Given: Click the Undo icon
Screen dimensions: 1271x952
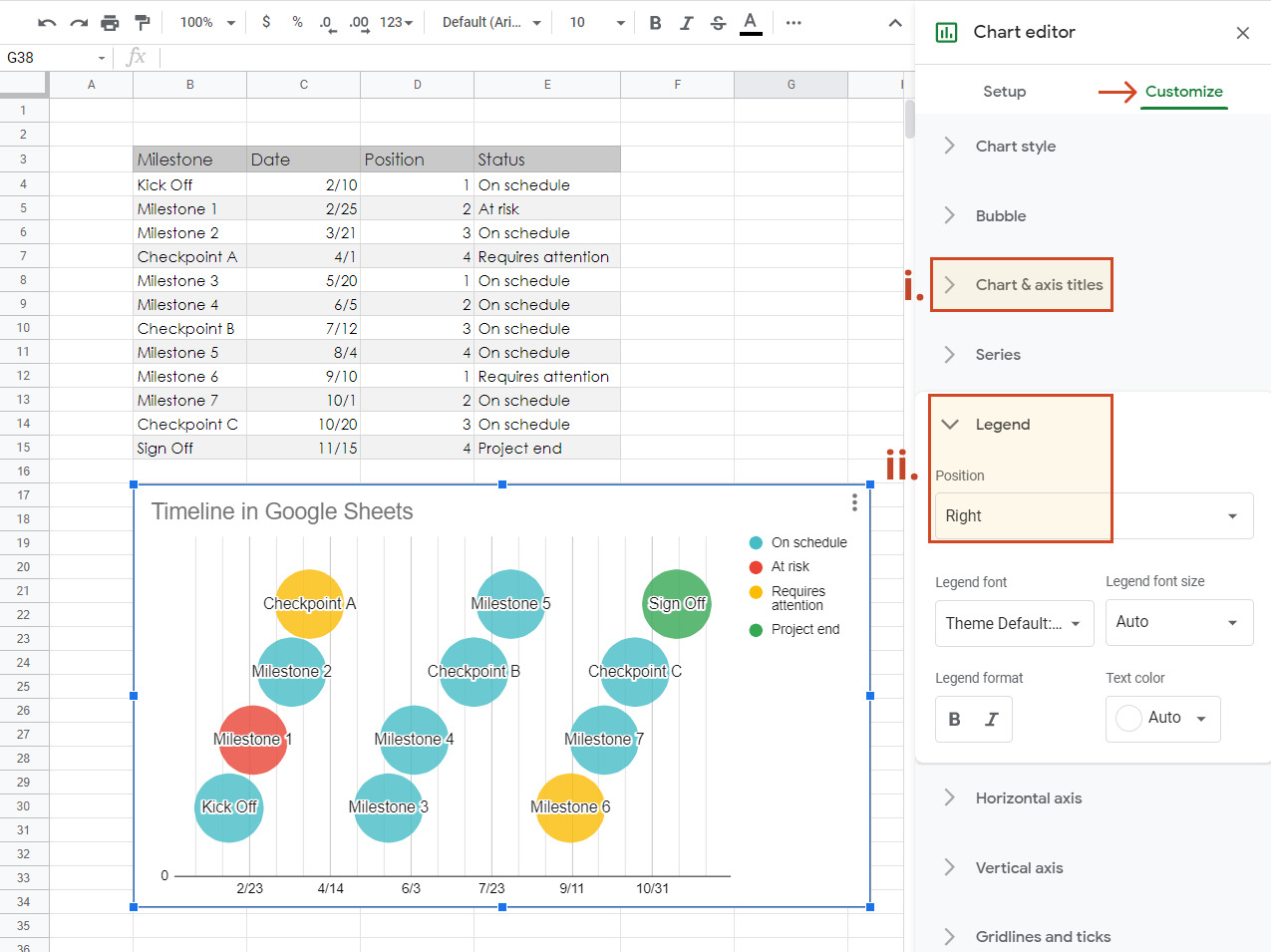Looking at the screenshot, I should coord(48,22).
